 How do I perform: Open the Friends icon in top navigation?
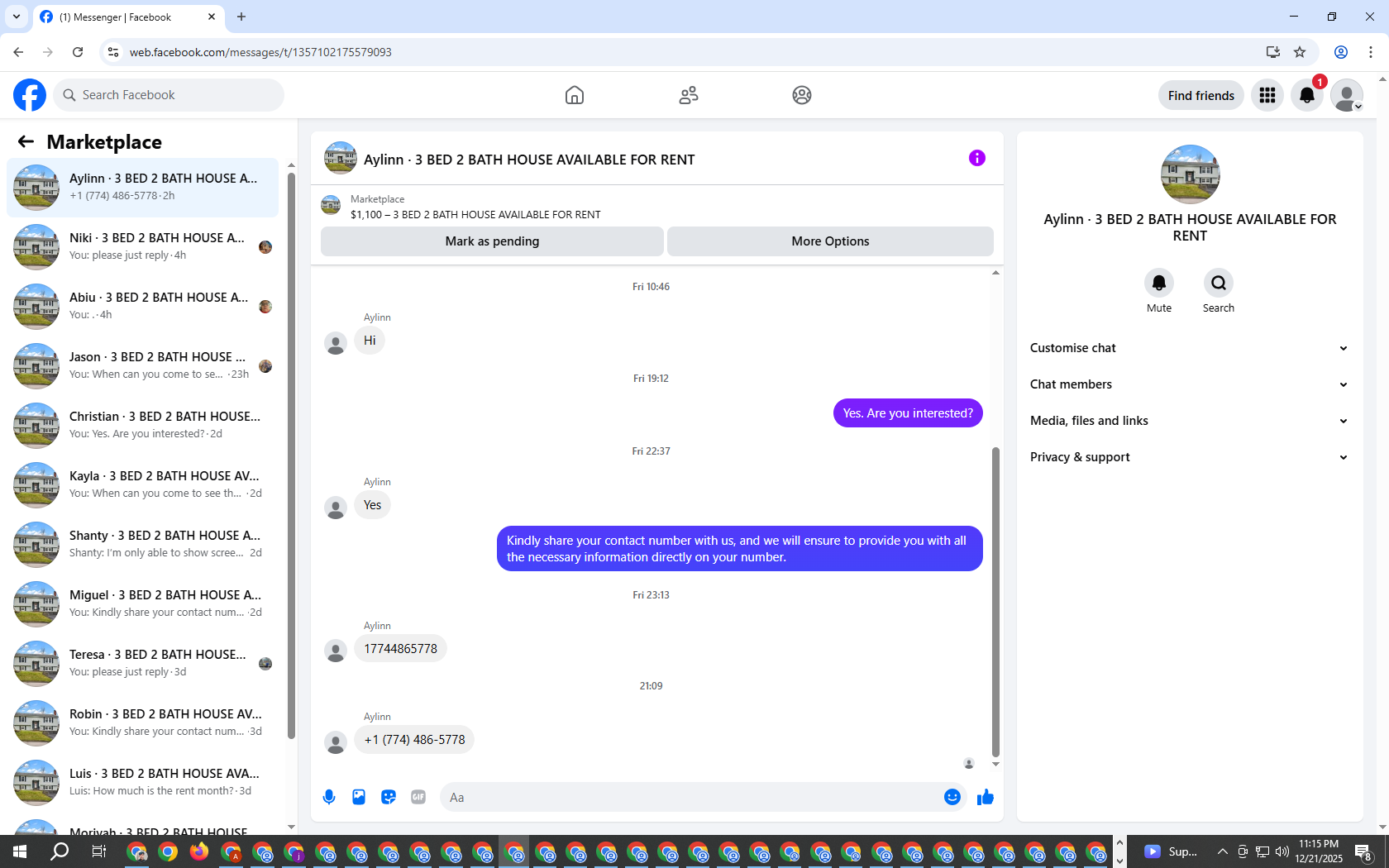pyautogui.click(x=689, y=95)
